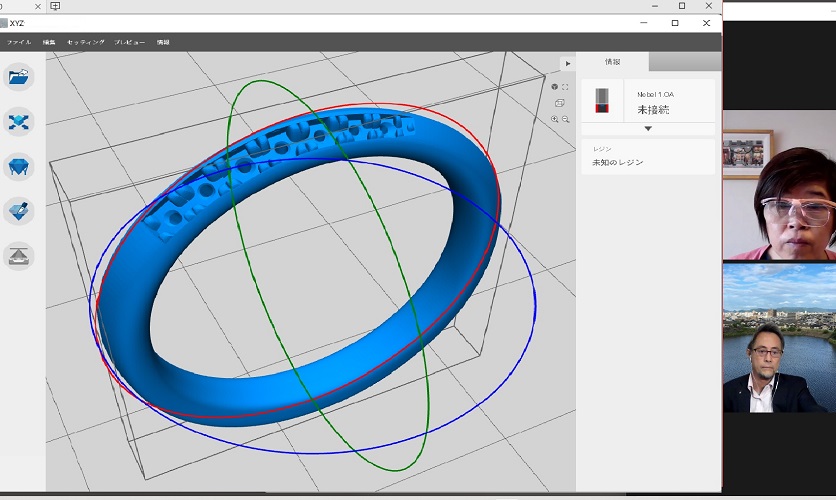Expand the printer list dropdown arrow
This screenshot has height=500, width=836.
648,128
